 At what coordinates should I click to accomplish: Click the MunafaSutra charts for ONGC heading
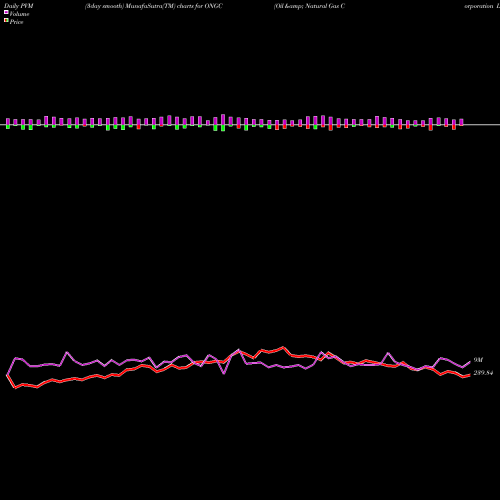pyautogui.click(x=154, y=6)
